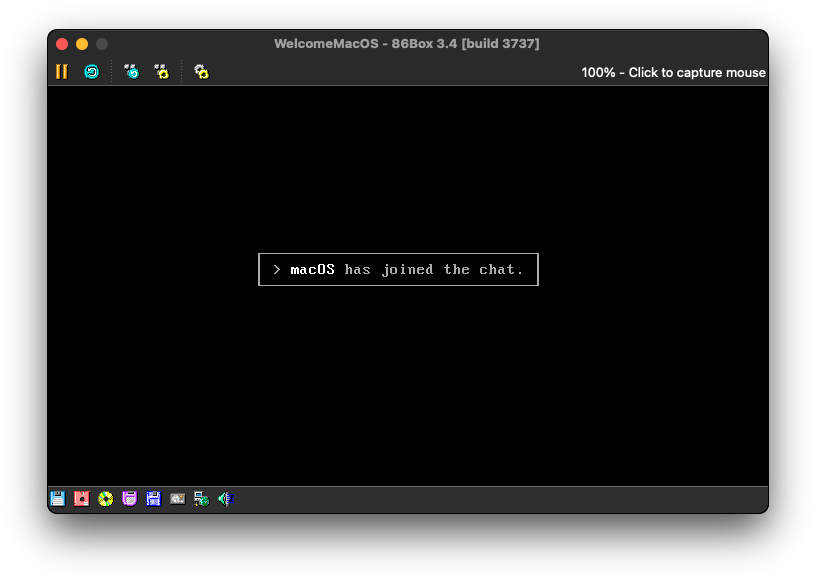Open the purple ZIP drive menu
This screenshot has width=816, height=579.
tap(129, 498)
